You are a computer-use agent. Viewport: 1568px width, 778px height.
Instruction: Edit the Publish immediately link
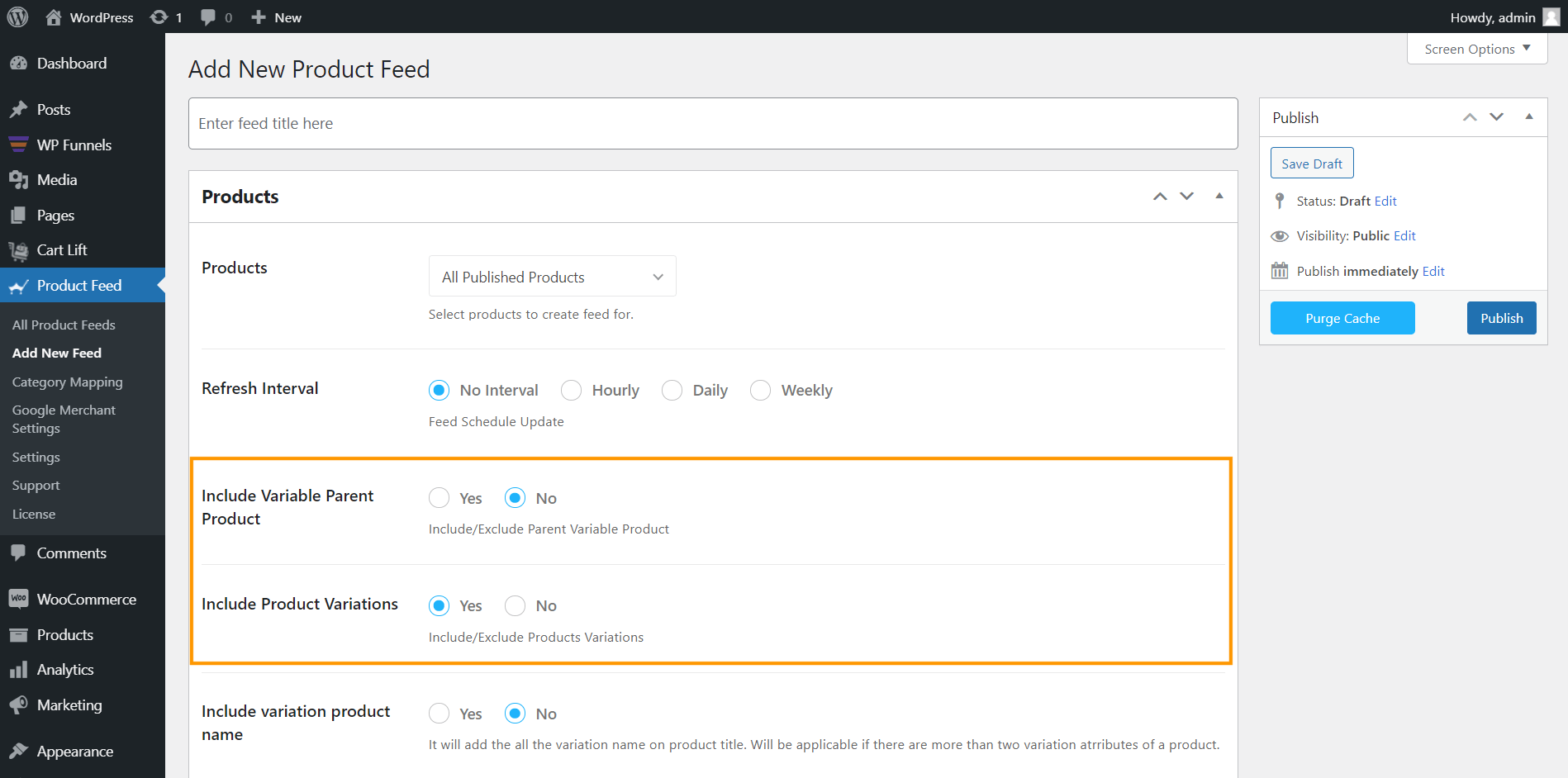click(x=1433, y=272)
